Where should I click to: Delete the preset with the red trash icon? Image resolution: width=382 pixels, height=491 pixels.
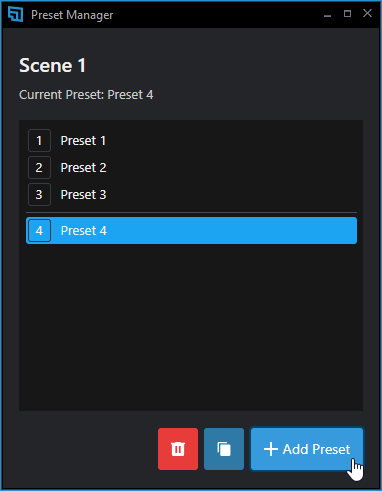click(x=178, y=449)
